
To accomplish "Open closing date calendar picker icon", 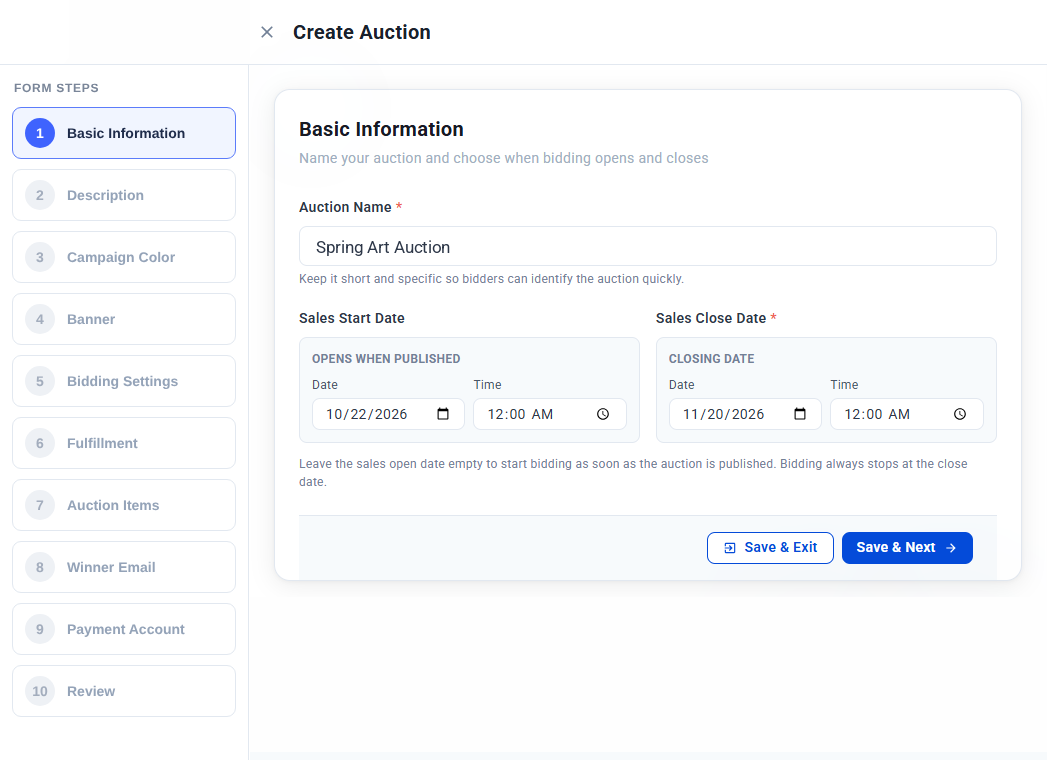I will point(800,414).
